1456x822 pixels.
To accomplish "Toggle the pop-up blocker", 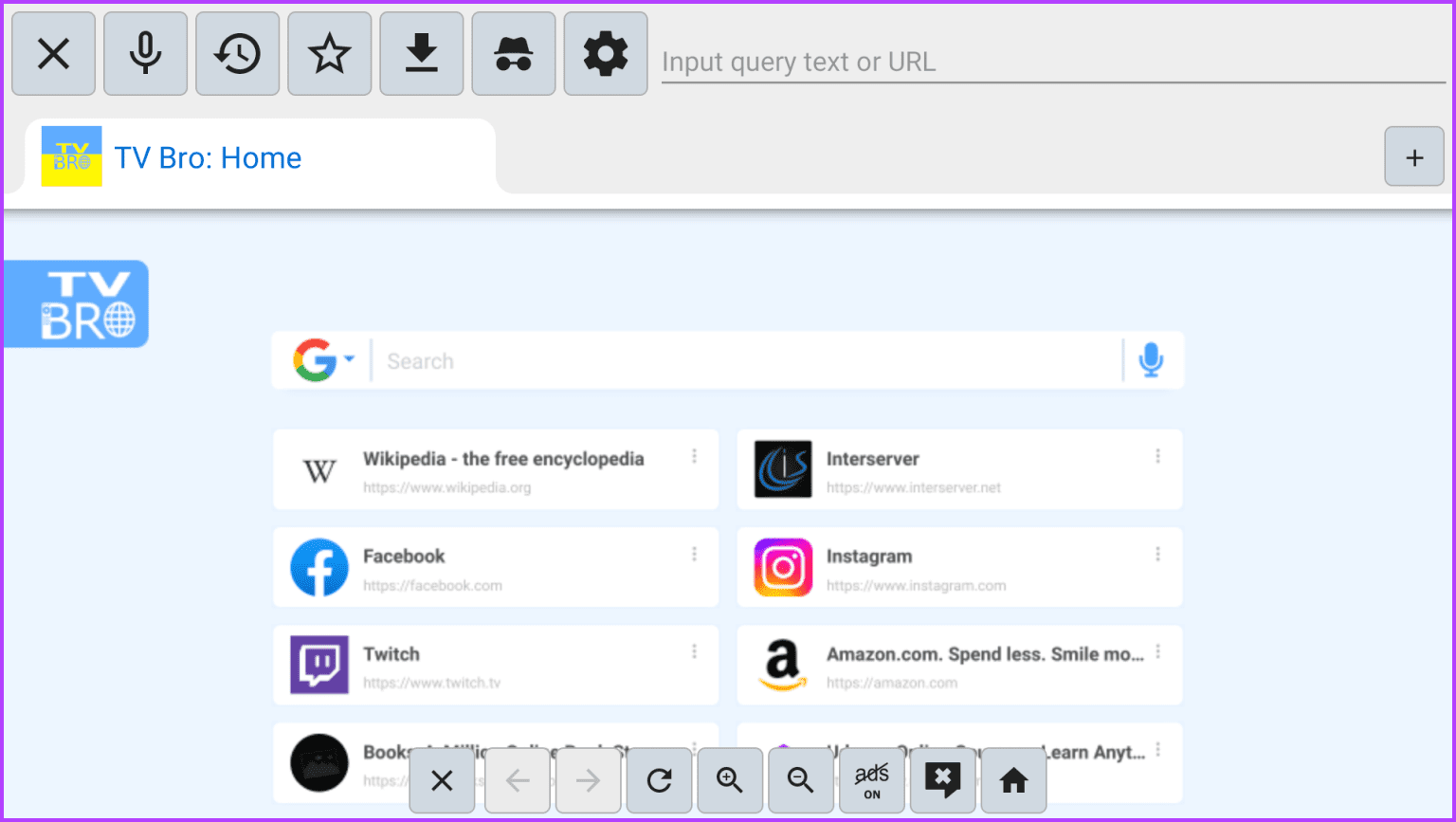I will pyautogui.click(x=941, y=779).
